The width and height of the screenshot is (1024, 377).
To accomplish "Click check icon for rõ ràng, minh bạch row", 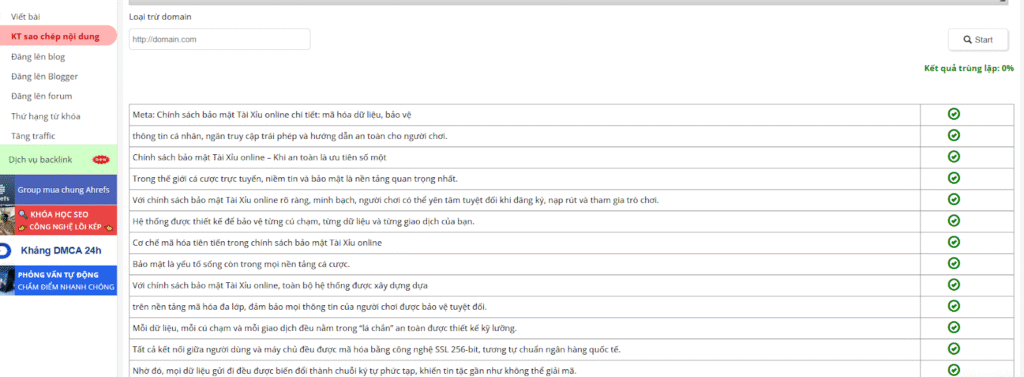I will coord(953,199).
